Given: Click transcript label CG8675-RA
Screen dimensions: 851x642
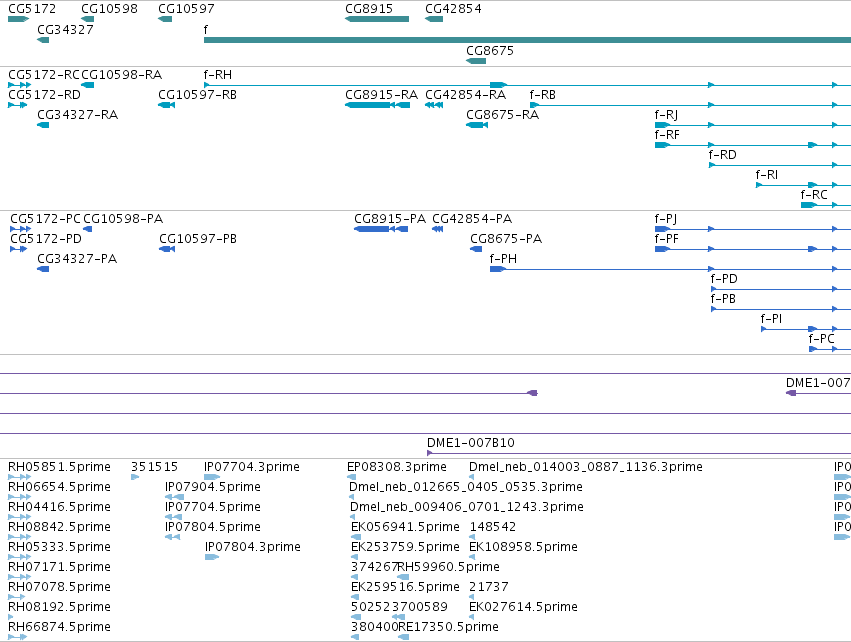Looking at the screenshot, I should (x=503, y=115).
